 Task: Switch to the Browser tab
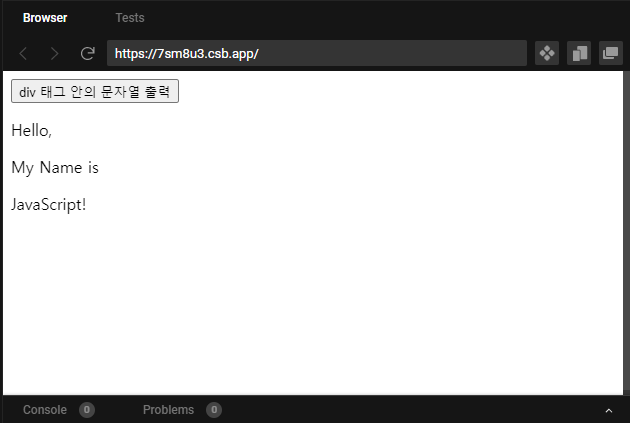45,18
